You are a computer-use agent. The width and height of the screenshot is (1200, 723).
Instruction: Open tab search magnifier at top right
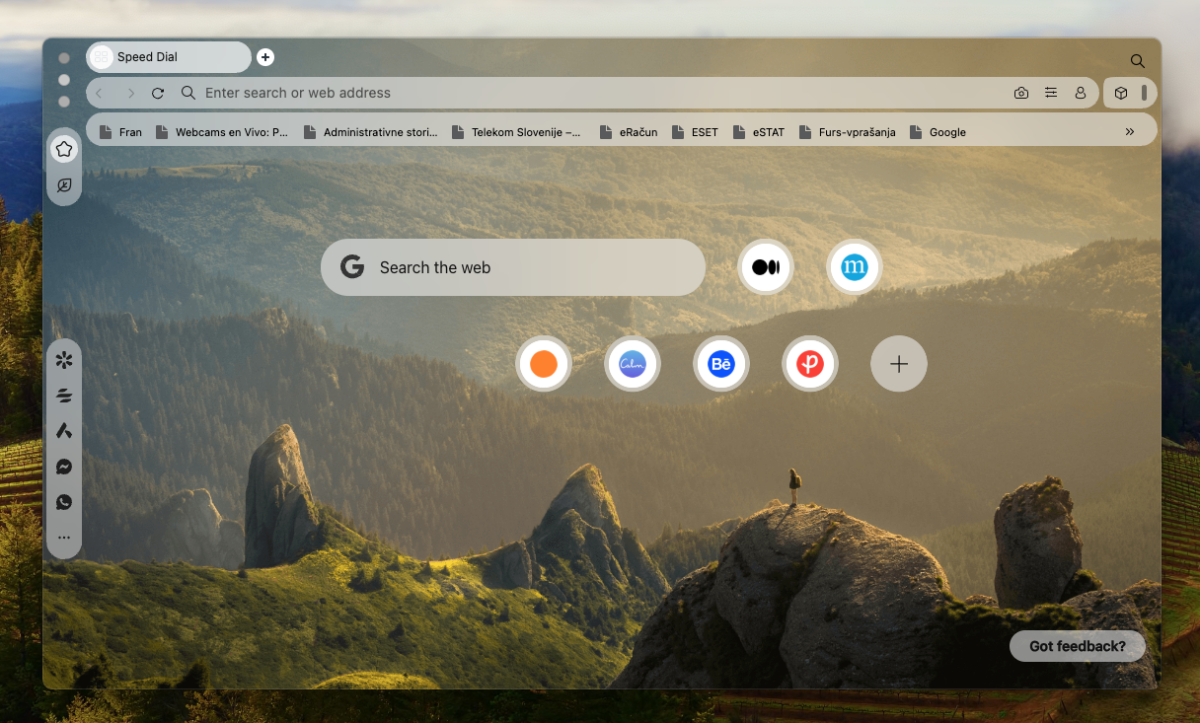(x=1137, y=61)
